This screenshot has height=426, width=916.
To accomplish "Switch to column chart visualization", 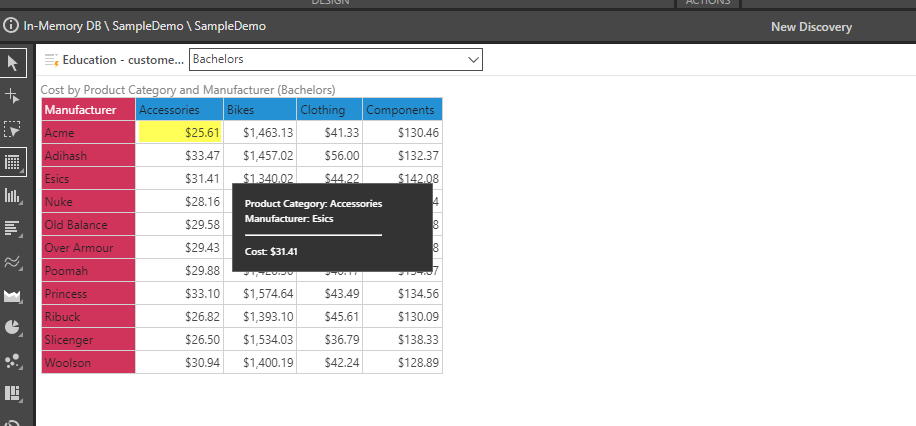I will (13, 196).
